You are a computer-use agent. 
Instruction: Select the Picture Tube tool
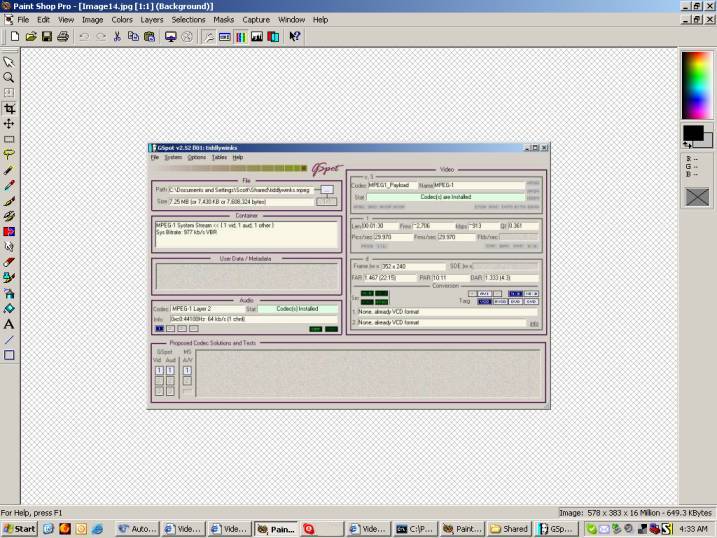click(x=9, y=278)
